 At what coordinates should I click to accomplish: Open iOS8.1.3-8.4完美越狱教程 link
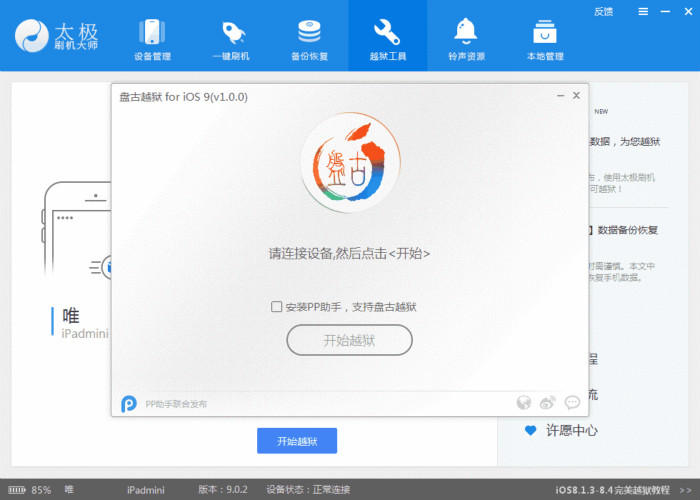612,490
